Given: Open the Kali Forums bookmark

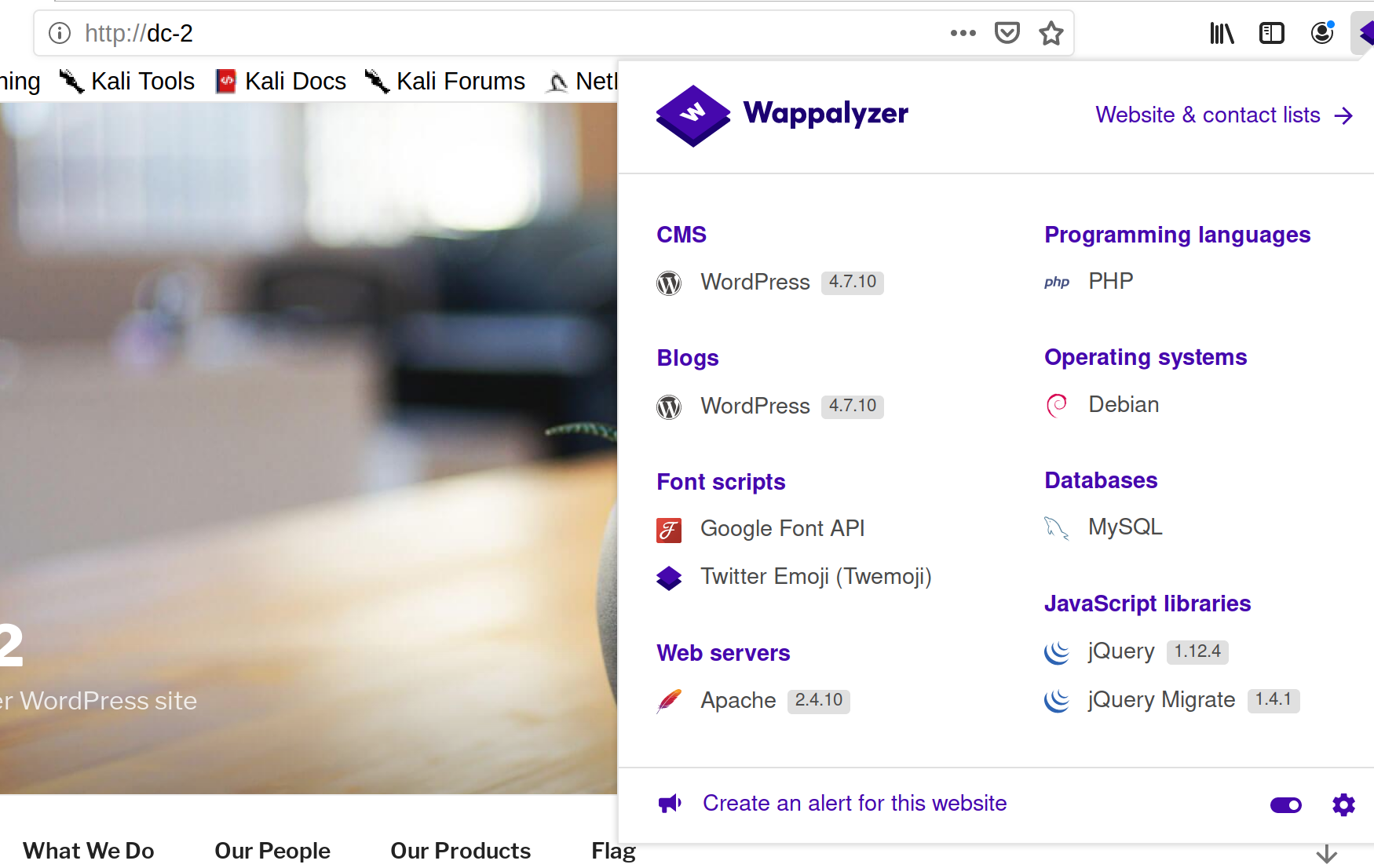Looking at the screenshot, I should 445,82.
